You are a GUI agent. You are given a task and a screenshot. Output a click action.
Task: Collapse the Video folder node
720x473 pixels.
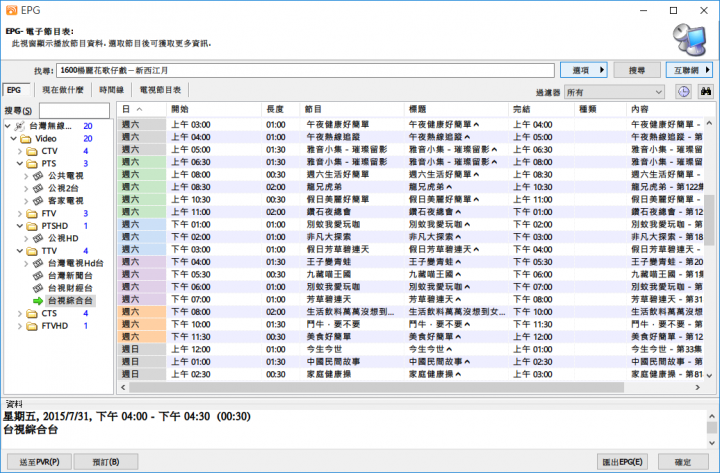click(x=14, y=138)
